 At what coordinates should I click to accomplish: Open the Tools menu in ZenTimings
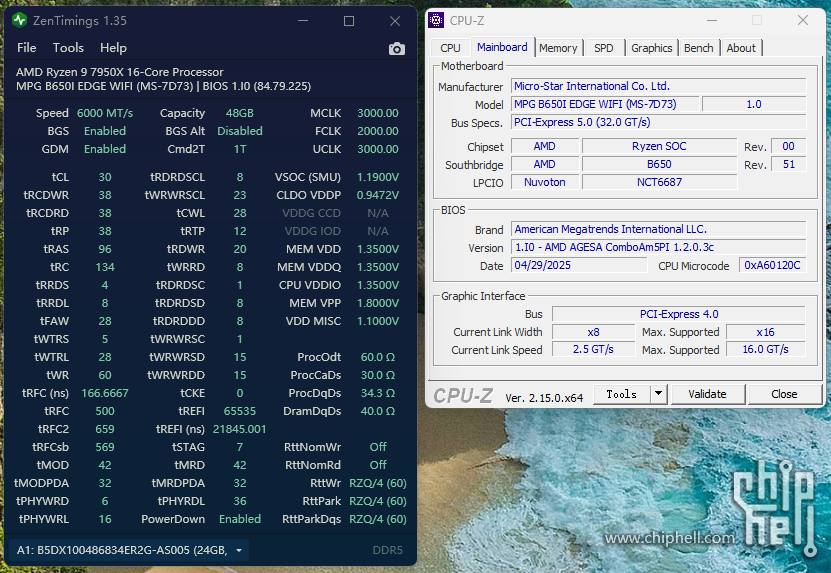[x=68, y=48]
